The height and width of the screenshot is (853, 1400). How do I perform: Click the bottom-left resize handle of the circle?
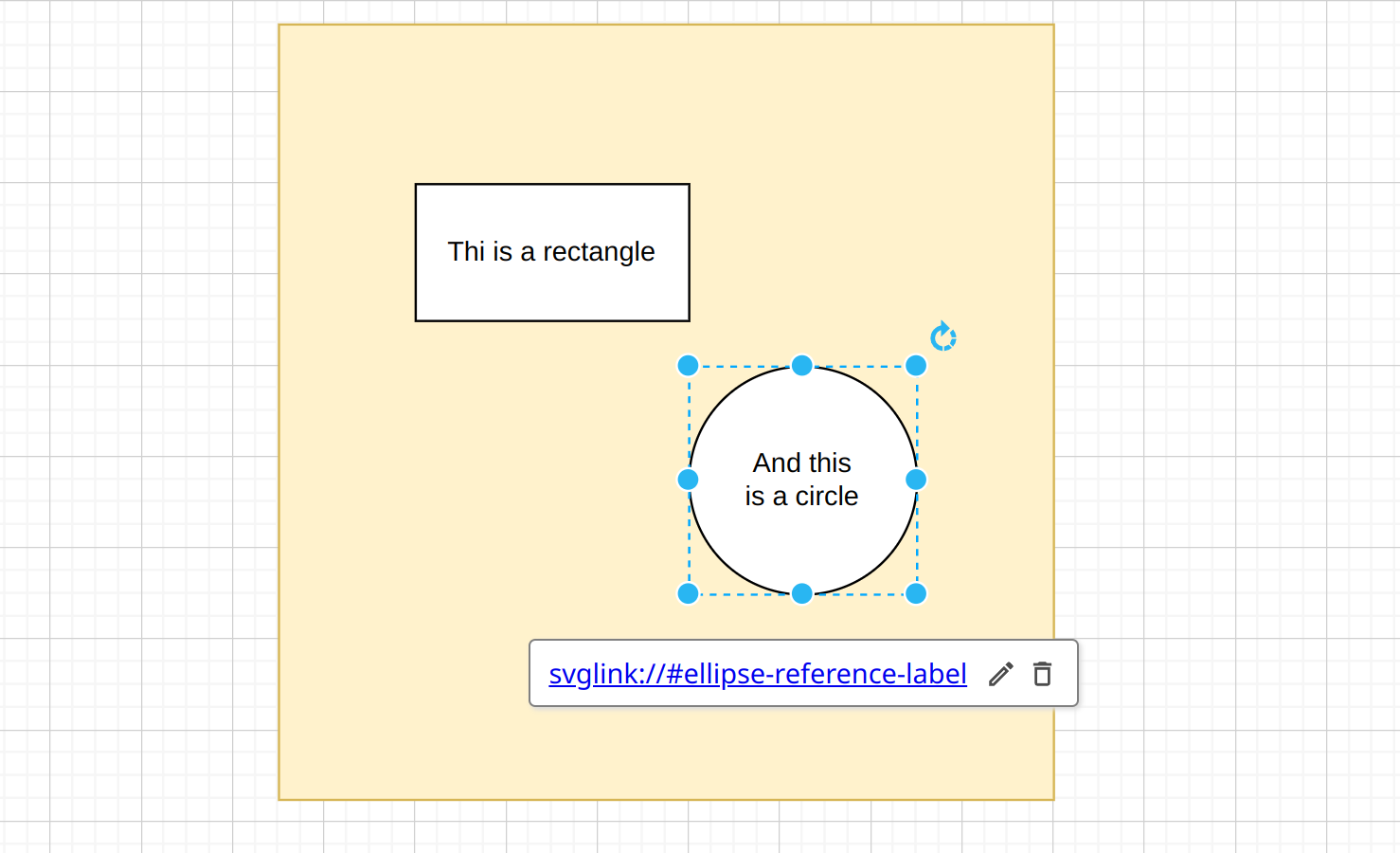click(688, 592)
